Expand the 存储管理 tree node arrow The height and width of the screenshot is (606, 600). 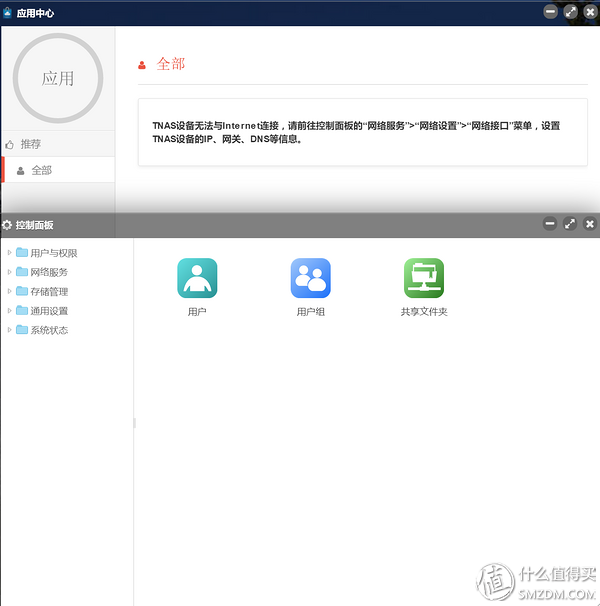pos(9,291)
